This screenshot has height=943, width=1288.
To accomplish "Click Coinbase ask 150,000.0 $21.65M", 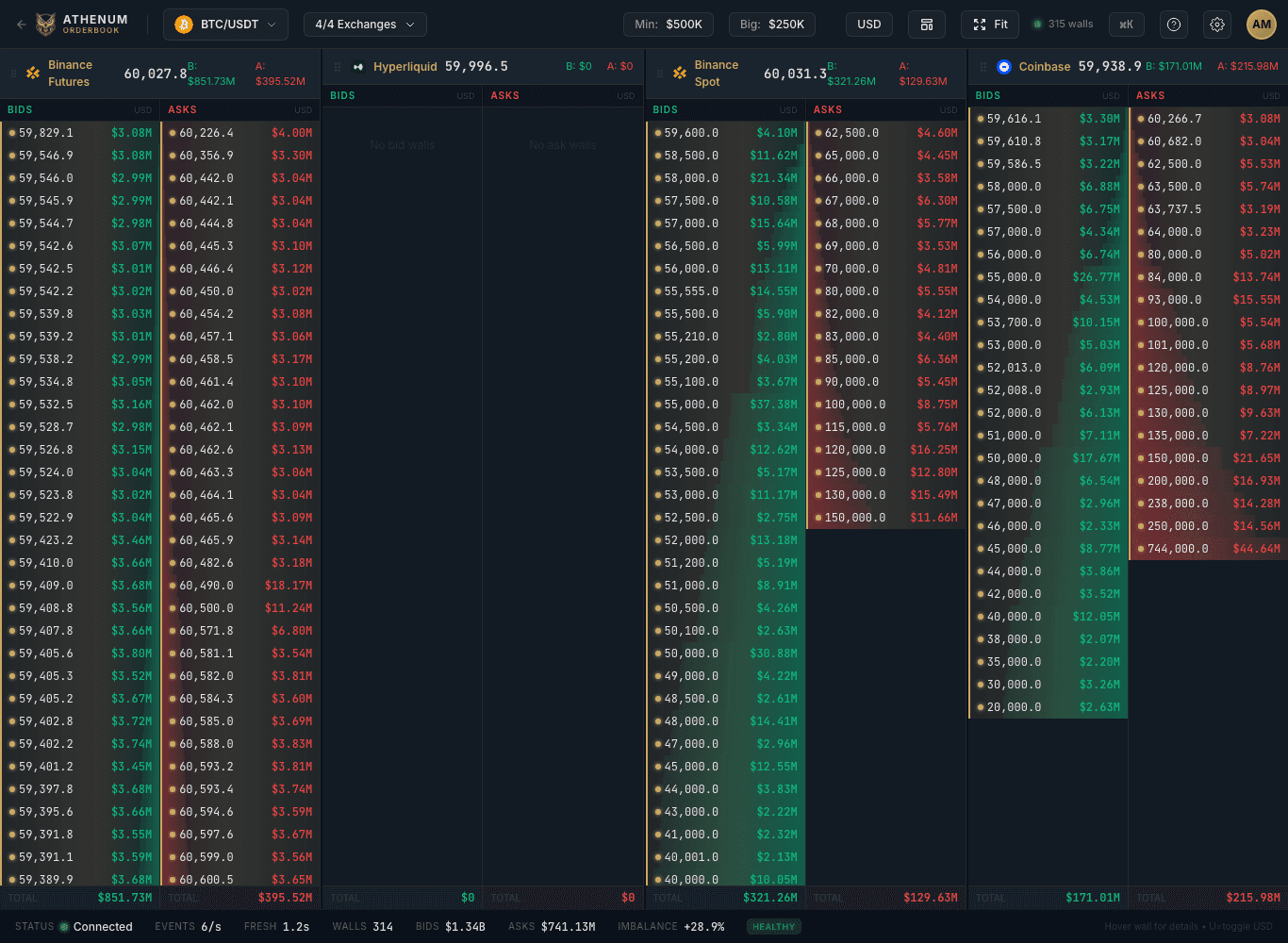I will pos(1209,458).
